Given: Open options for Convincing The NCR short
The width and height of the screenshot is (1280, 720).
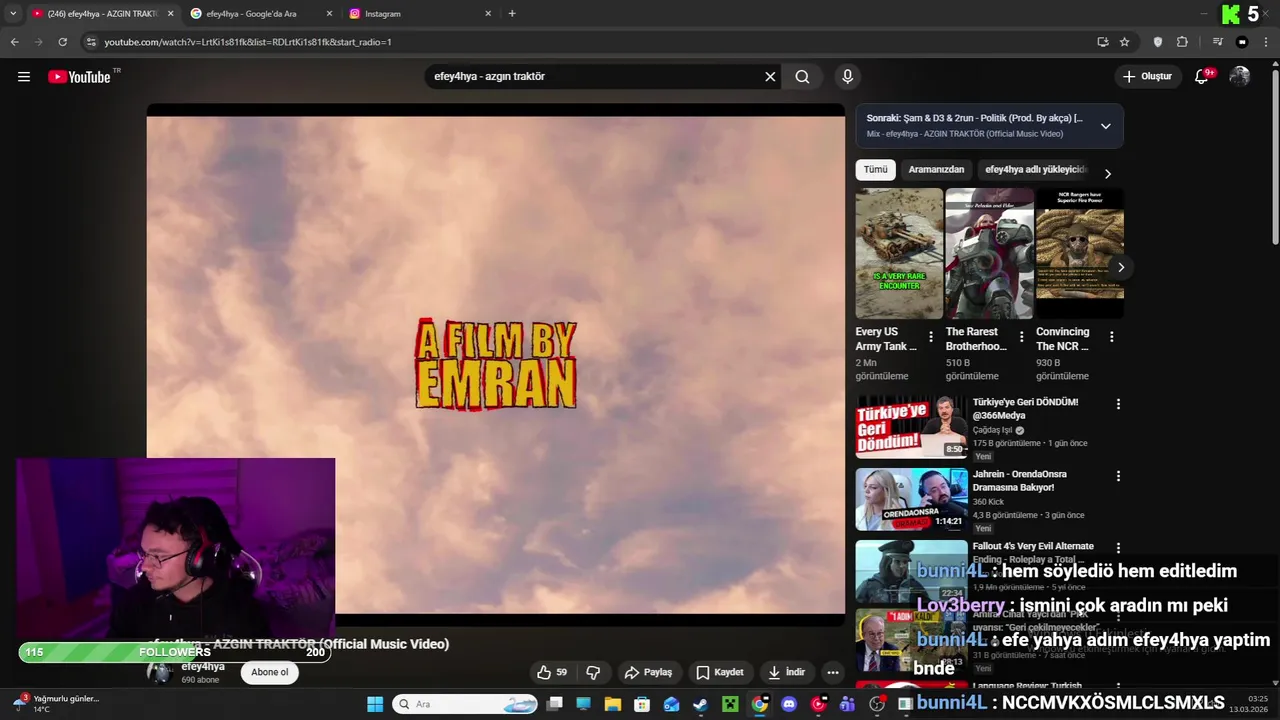Looking at the screenshot, I should click(x=1111, y=337).
